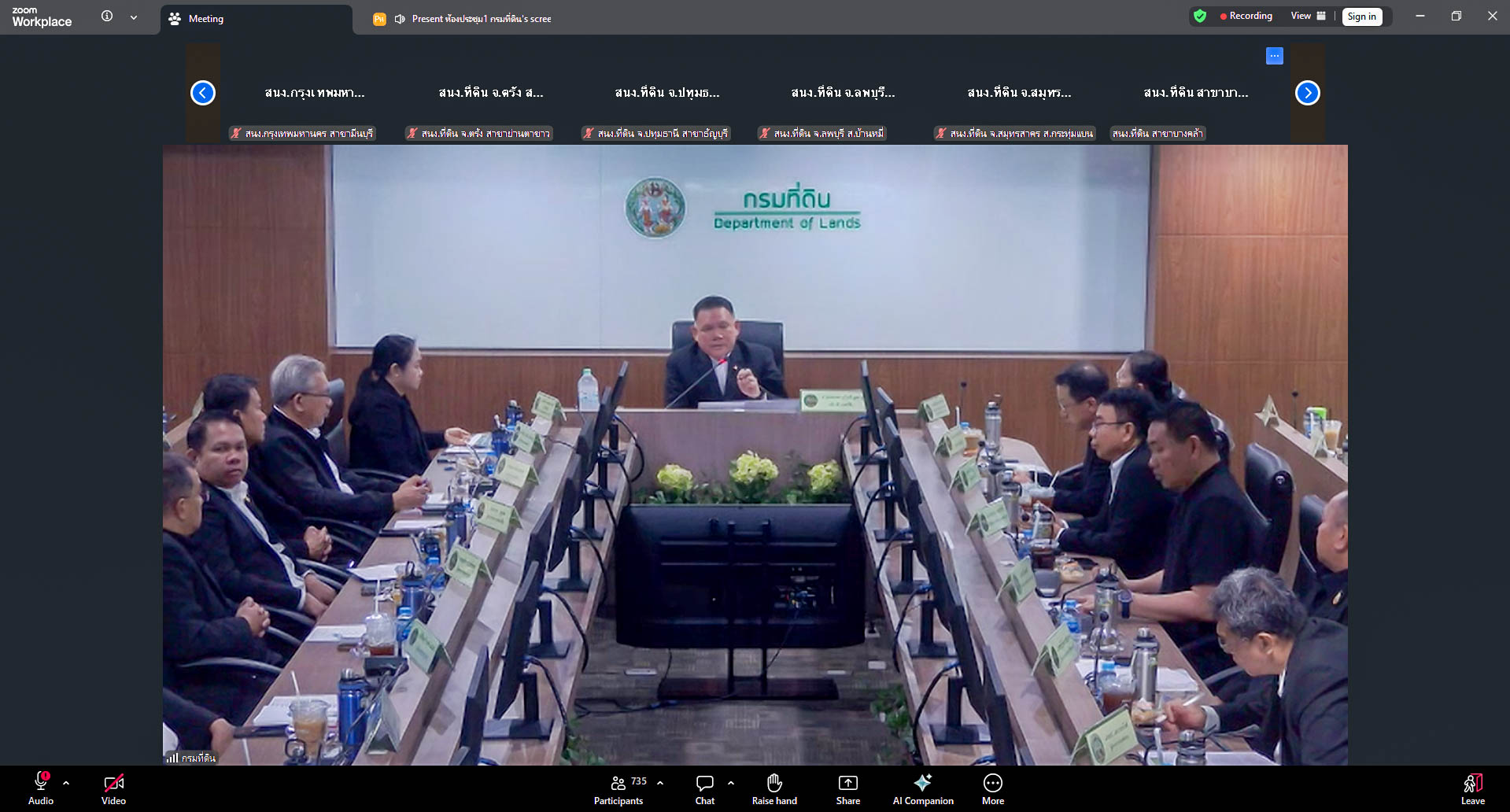Expand Chat options caret
Screen dimensions: 1510x812
click(x=731, y=783)
